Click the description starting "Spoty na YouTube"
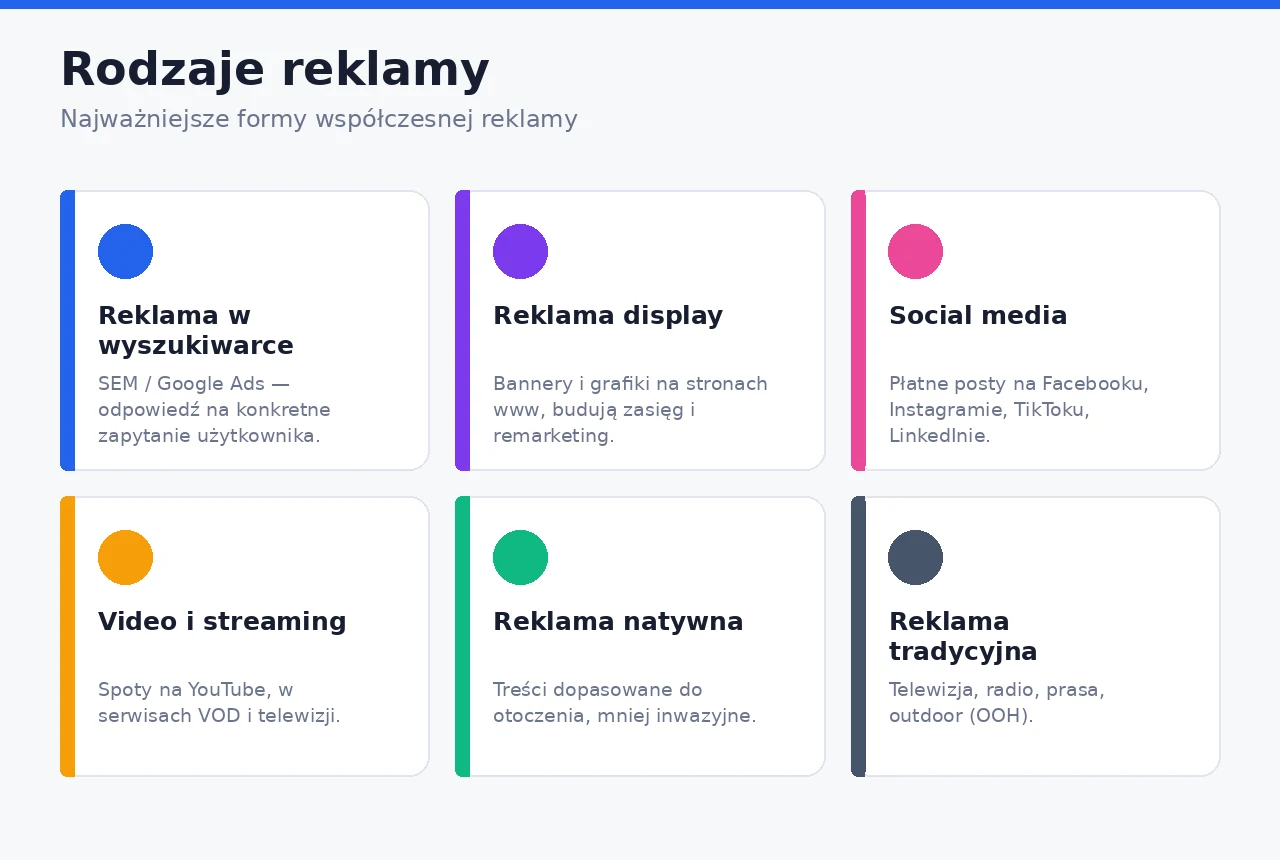 [219, 703]
